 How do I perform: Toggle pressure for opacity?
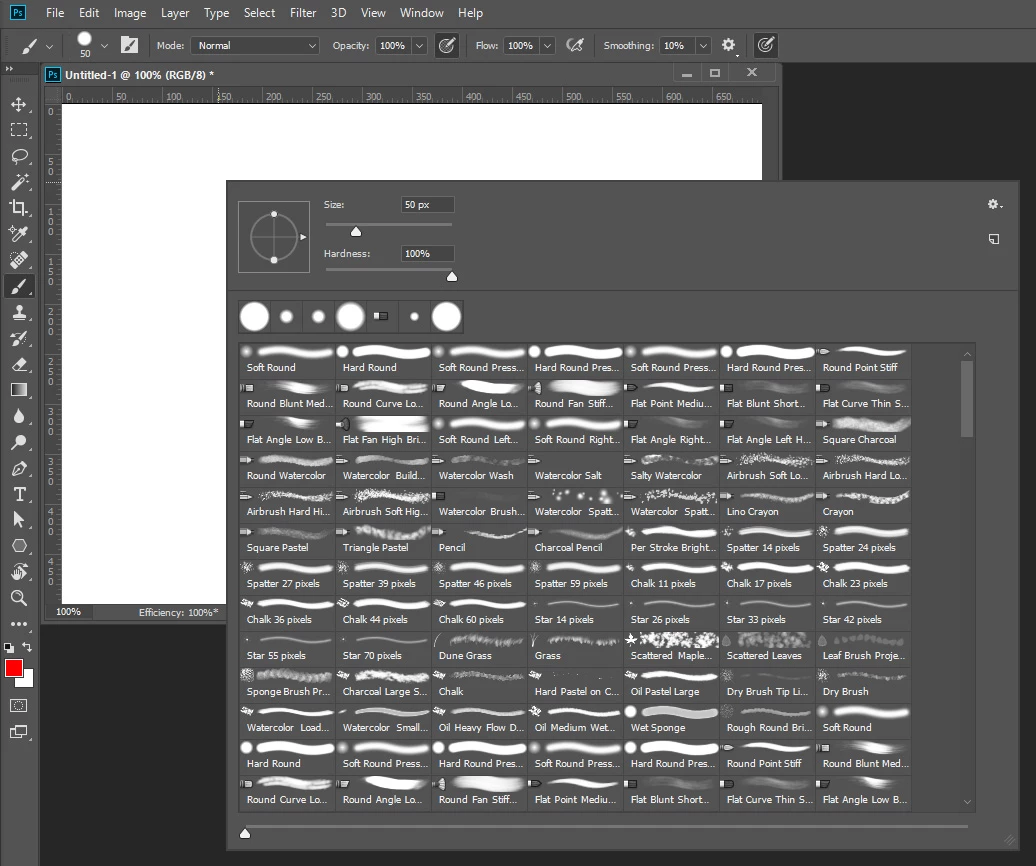pos(447,45)
